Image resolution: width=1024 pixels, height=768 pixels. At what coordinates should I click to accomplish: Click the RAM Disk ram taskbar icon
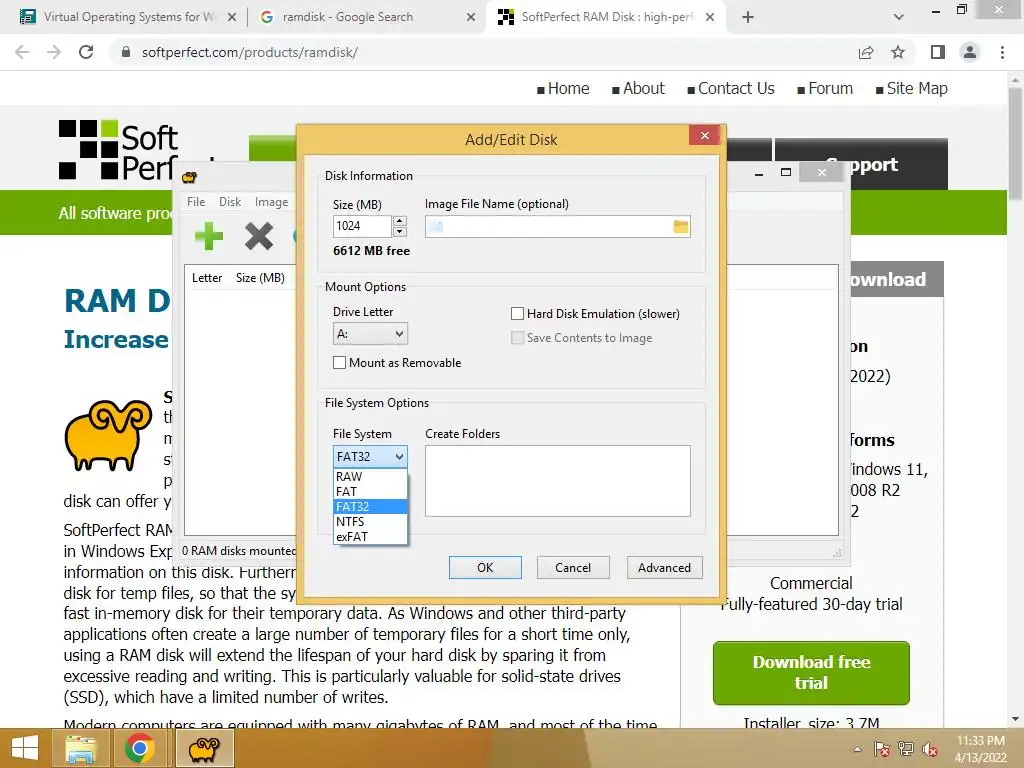click(204, 748)
